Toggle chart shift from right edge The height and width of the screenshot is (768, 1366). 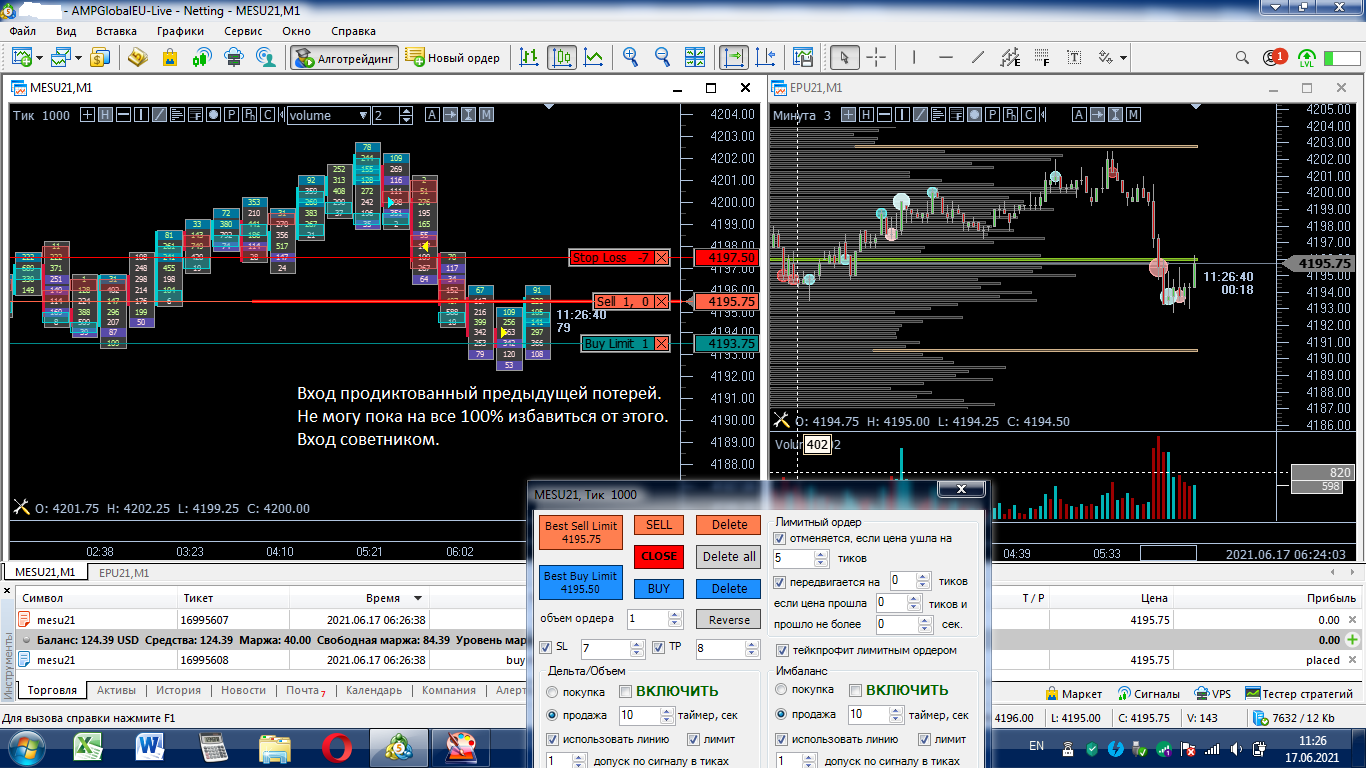pos(766,57)
